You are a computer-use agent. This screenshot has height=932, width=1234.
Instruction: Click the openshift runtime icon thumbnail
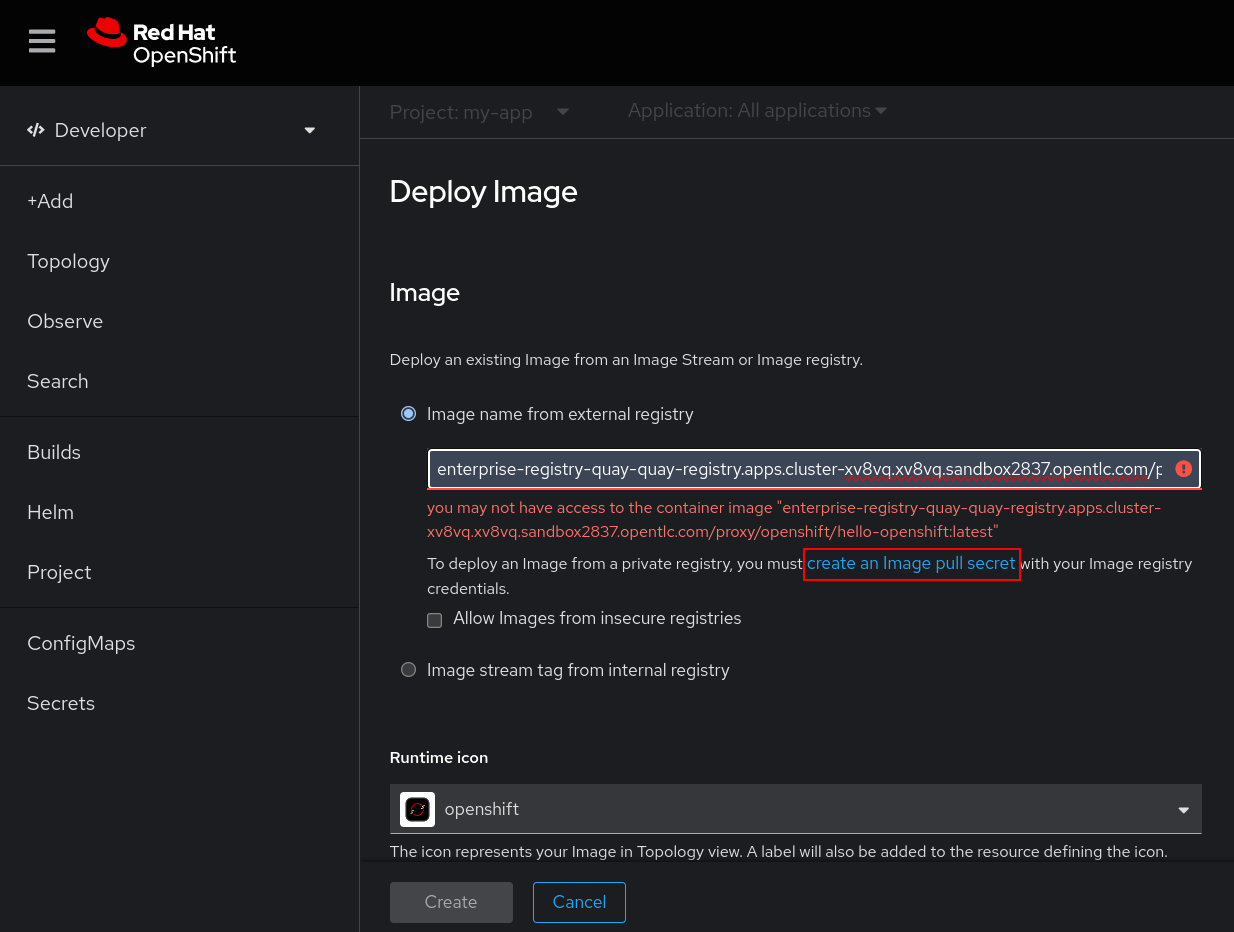tap(417, 809)
